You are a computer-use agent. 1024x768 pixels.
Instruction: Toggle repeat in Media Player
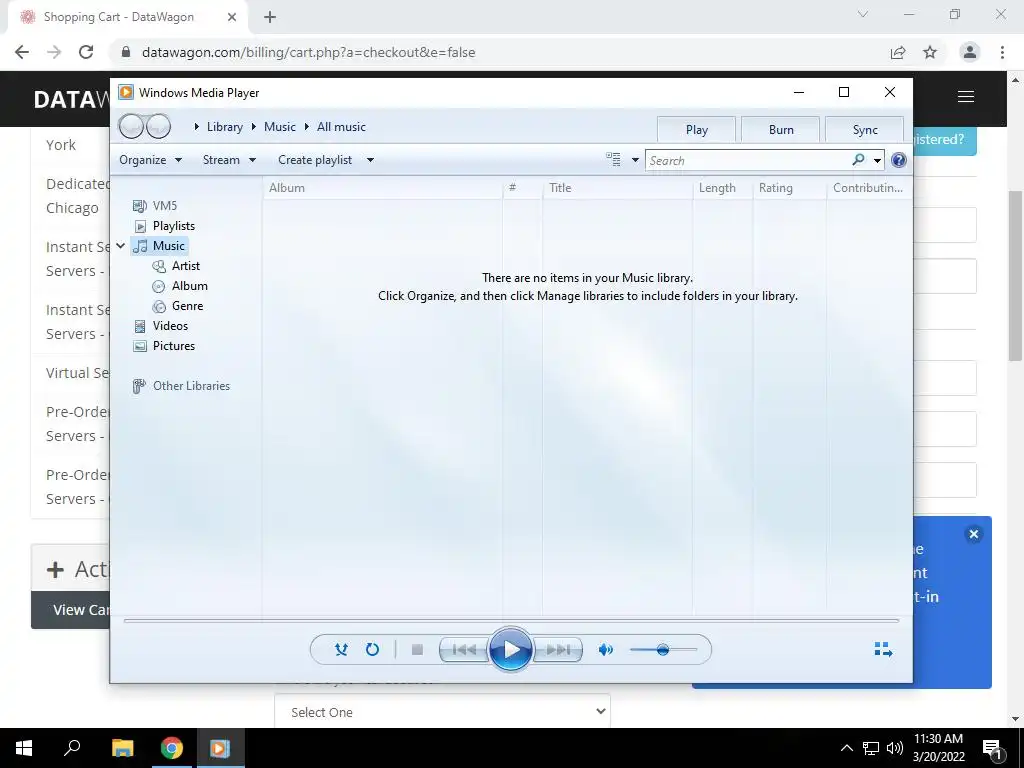coord(372,649)
